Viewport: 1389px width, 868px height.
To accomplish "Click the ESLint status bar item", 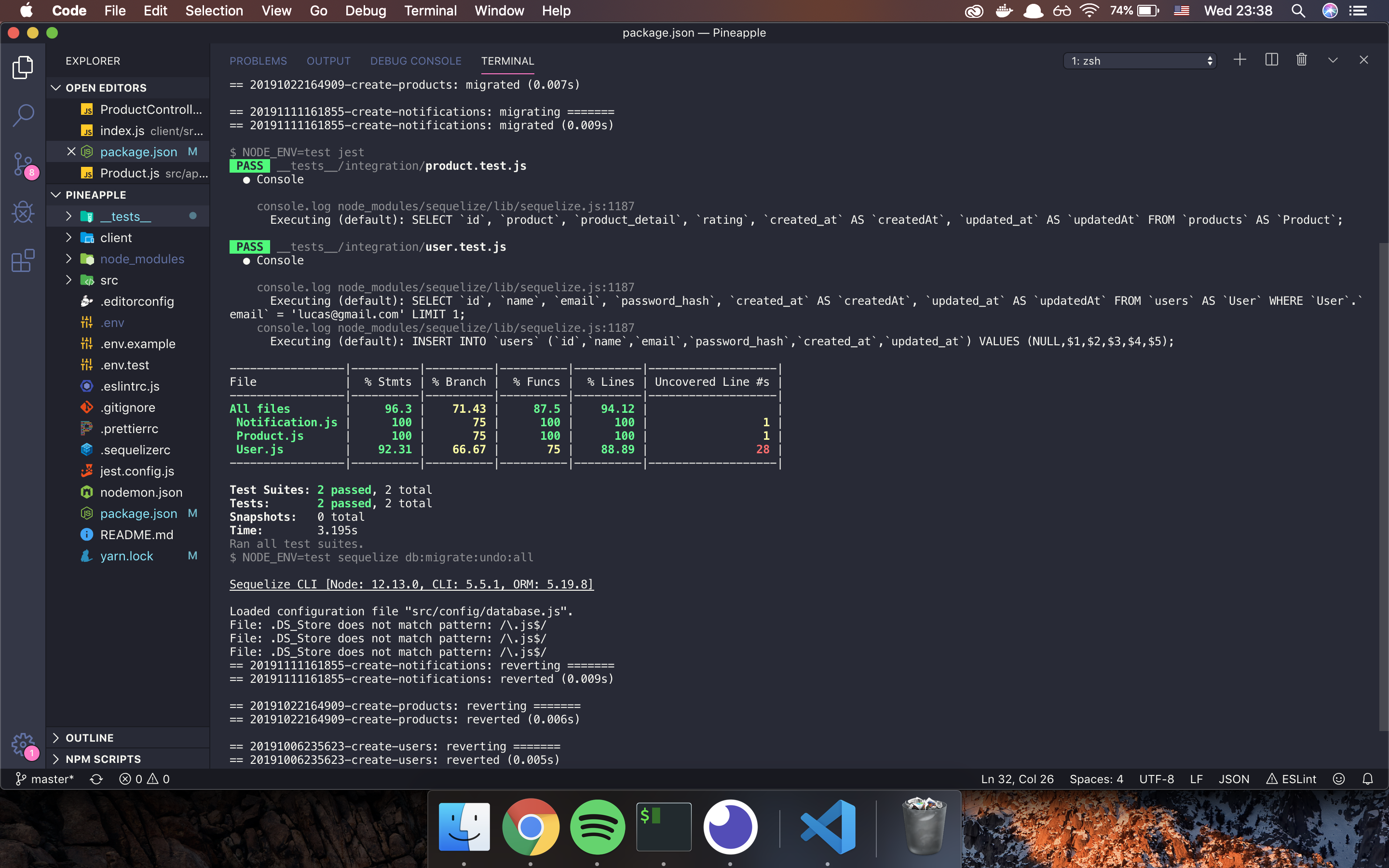I will 1292,779.
